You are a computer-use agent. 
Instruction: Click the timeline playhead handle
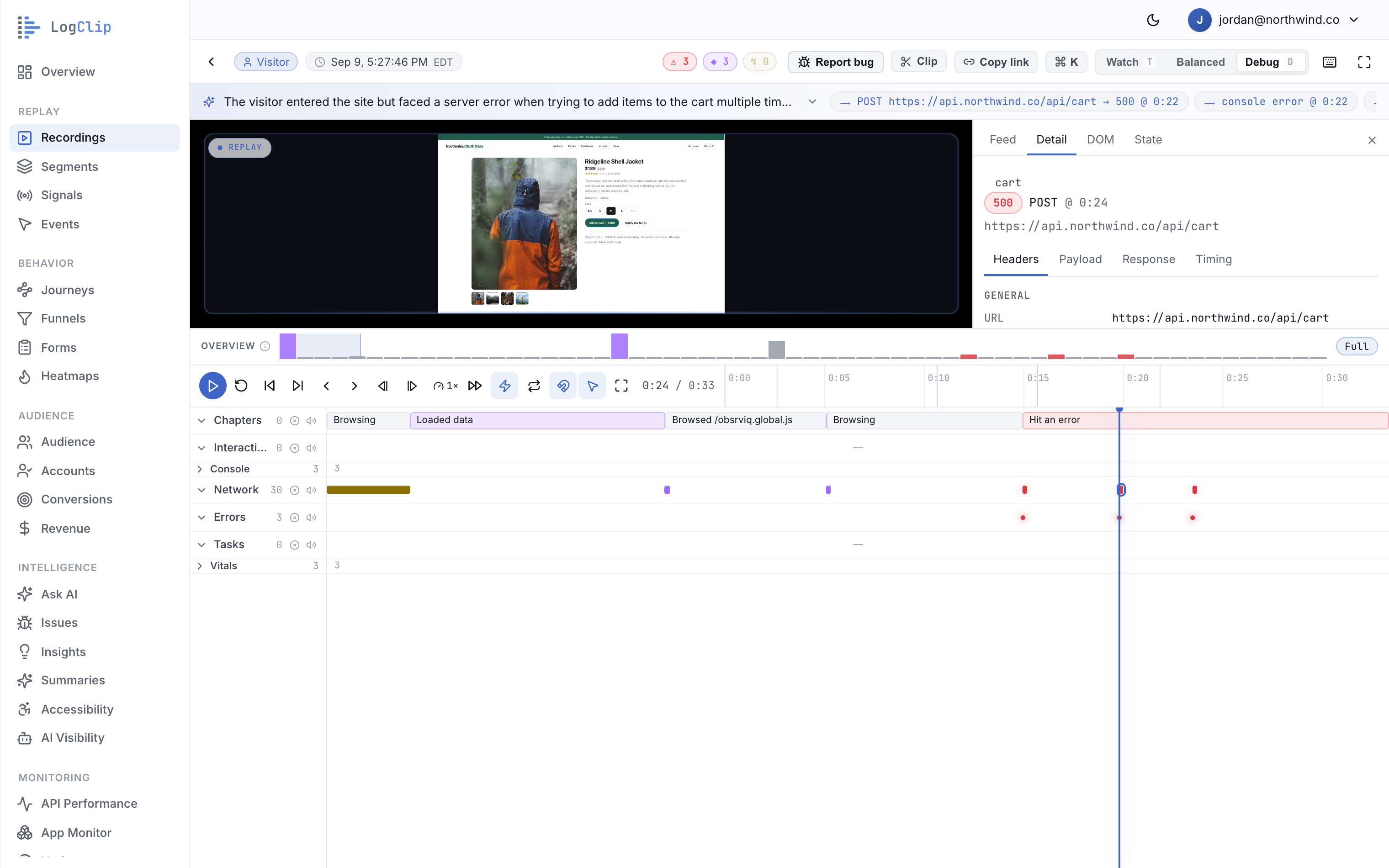[x=1119, y=410]
